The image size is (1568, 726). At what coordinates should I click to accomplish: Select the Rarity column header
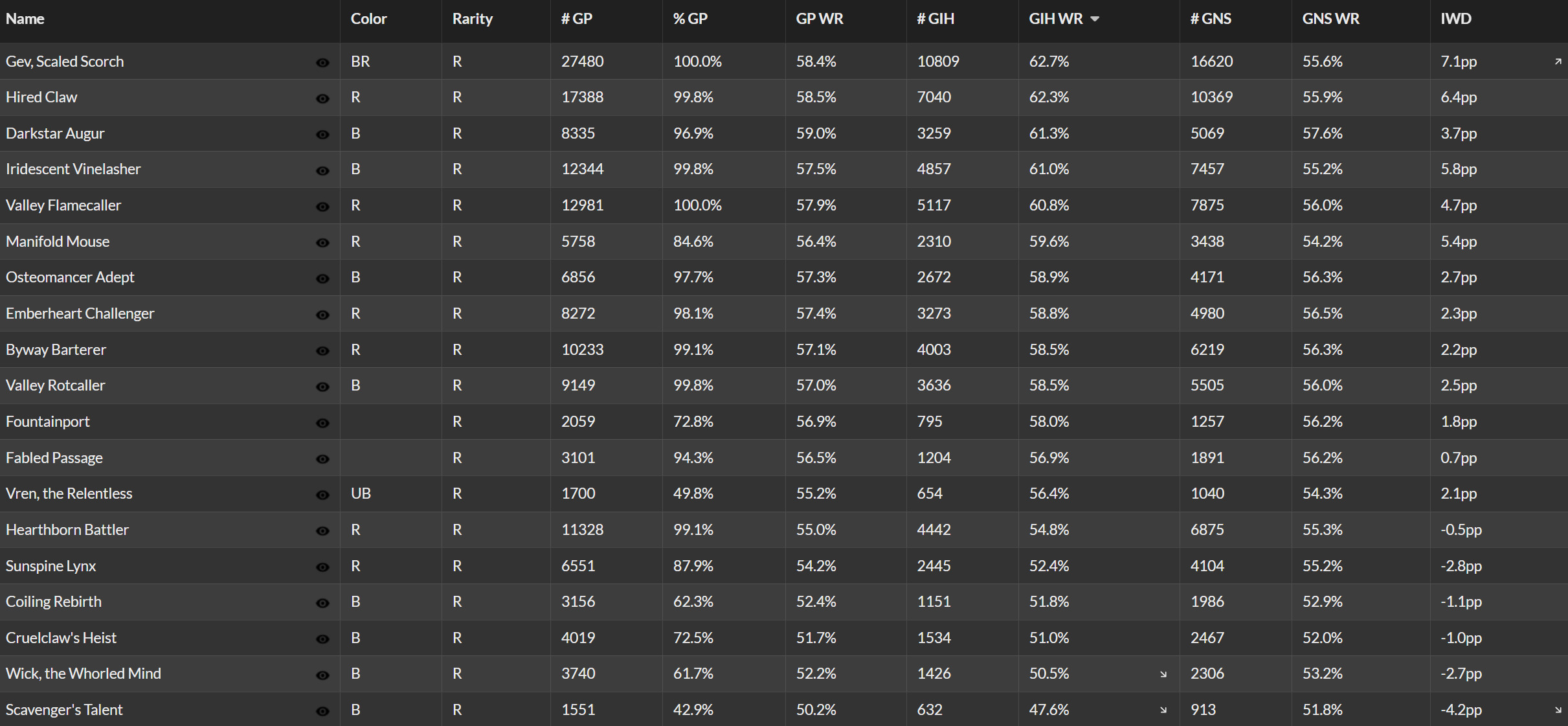tap(472, 19)
